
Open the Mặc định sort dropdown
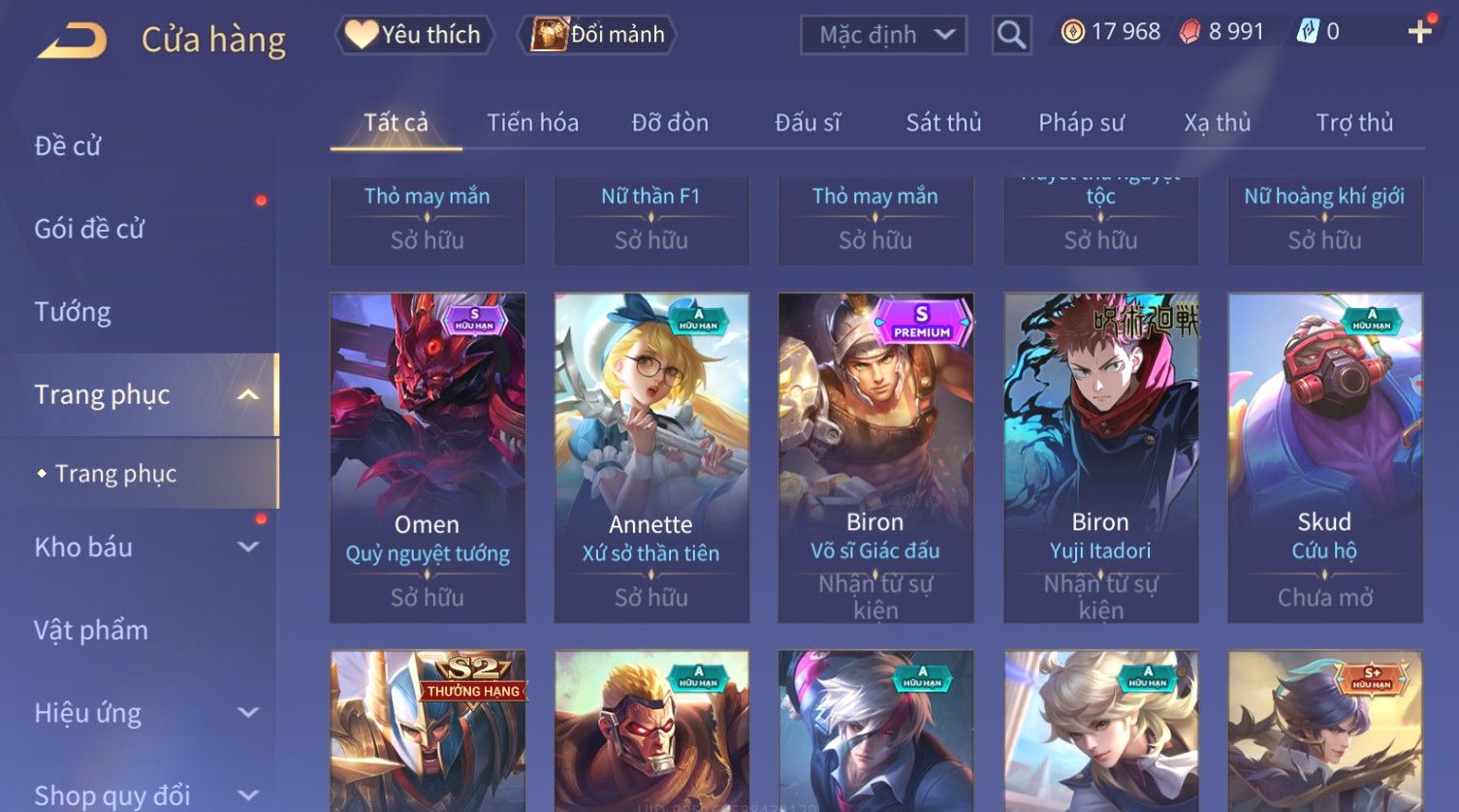[x=884, y=35]
